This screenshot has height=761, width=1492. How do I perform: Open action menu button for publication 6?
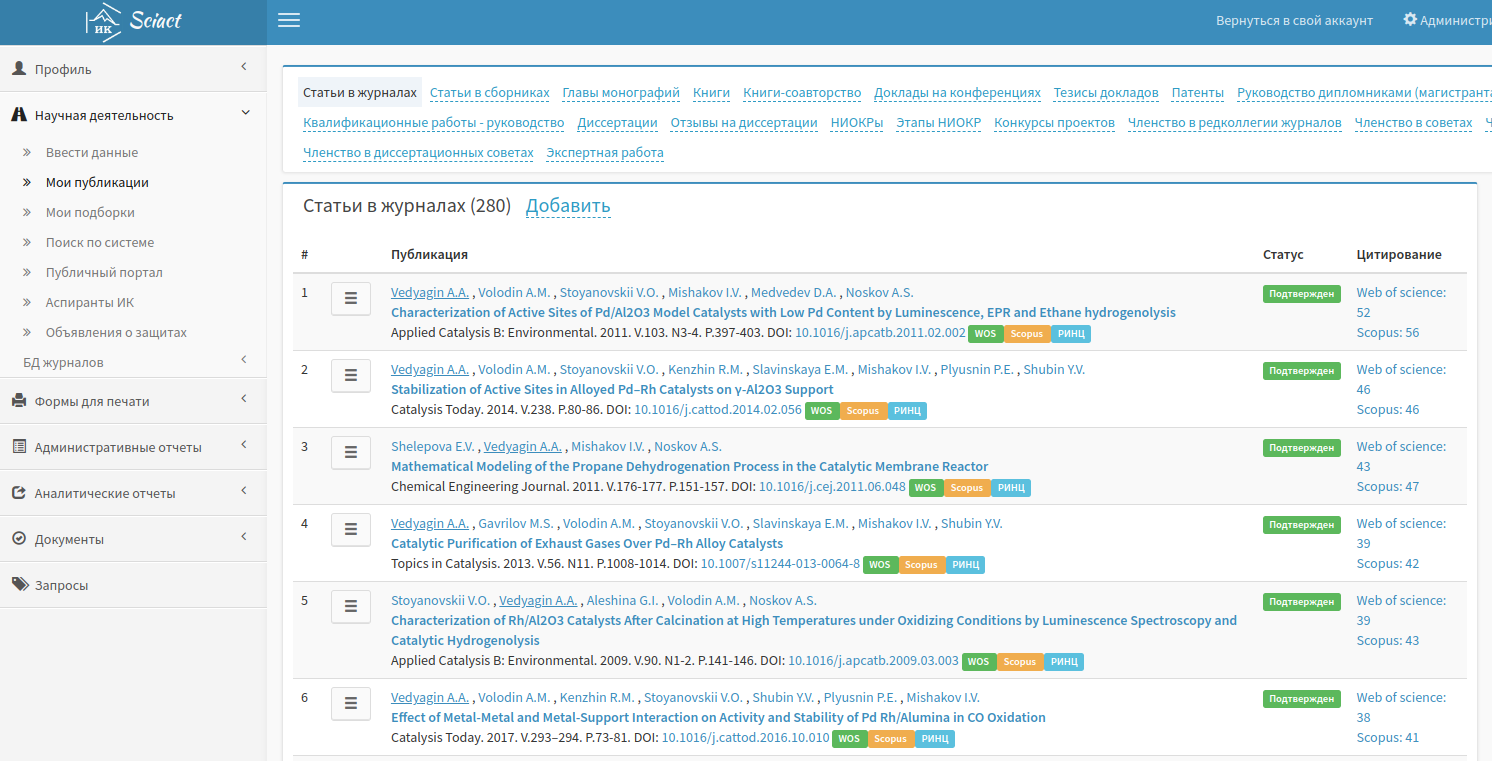click(351, 703)
